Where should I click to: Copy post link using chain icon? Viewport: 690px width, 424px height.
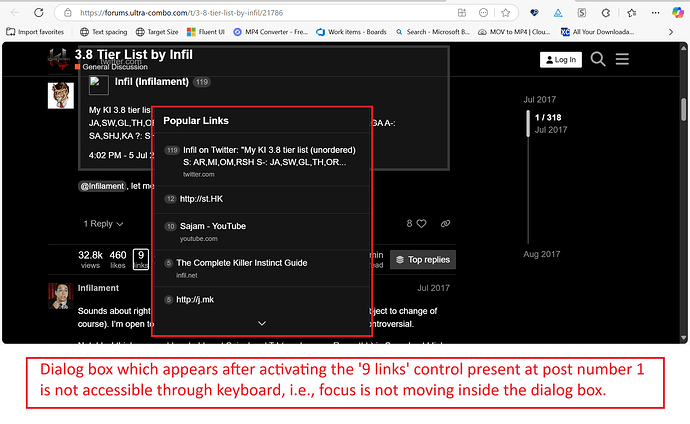[445, 223]
